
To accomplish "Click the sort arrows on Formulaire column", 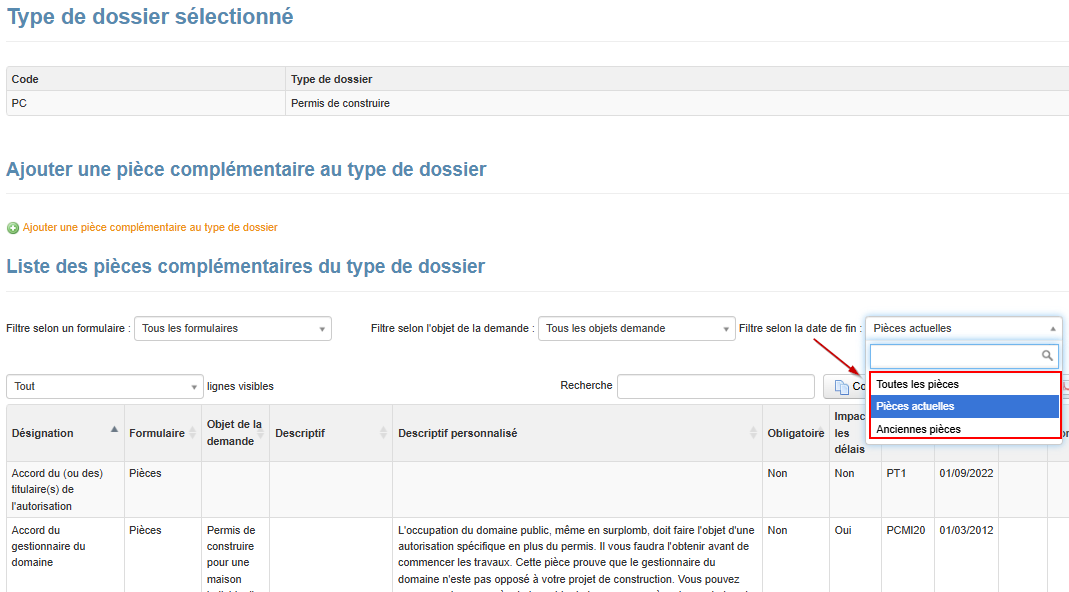I will (x=192, y=433).
